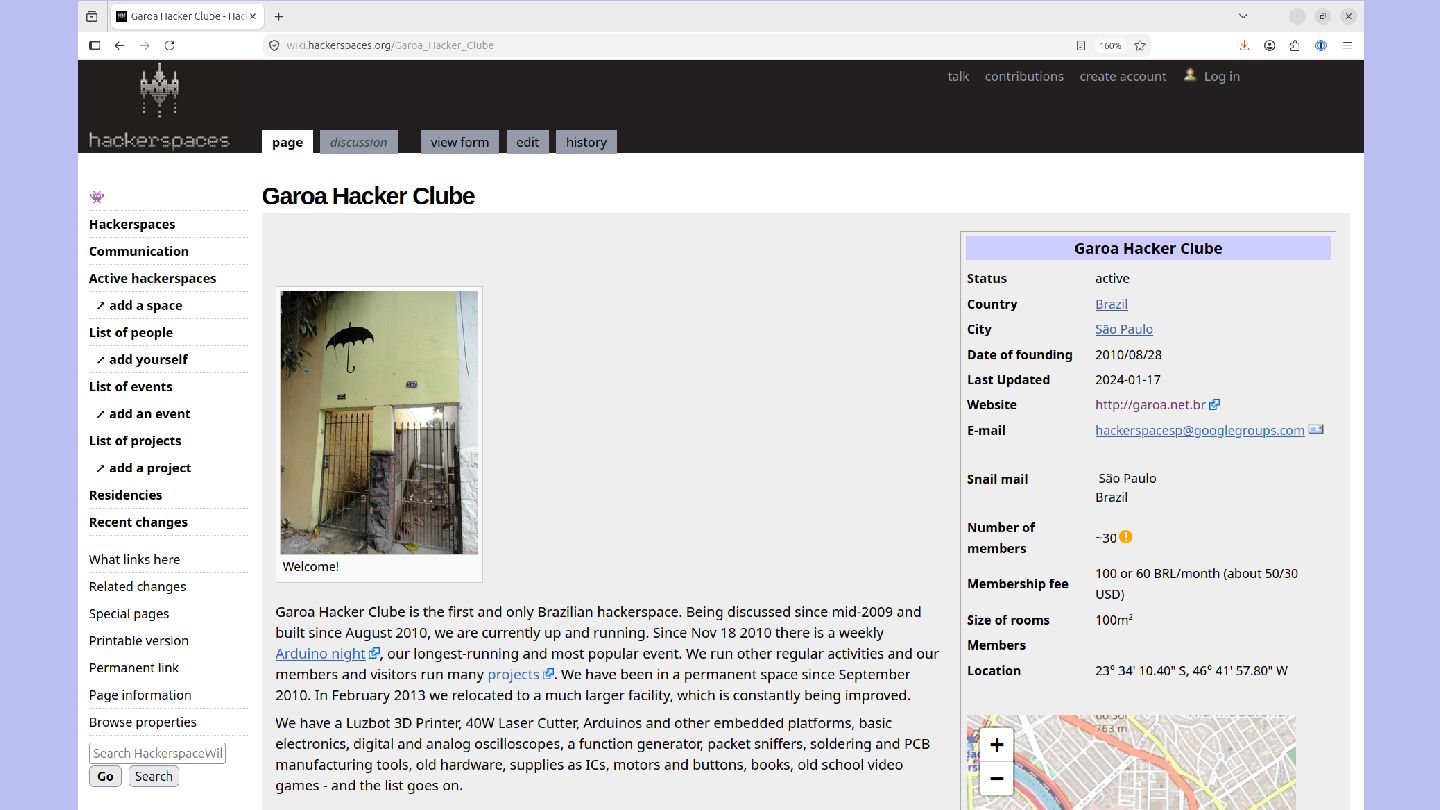
Task: Zoom out on the map with minus button
Action: pos(996,778)
